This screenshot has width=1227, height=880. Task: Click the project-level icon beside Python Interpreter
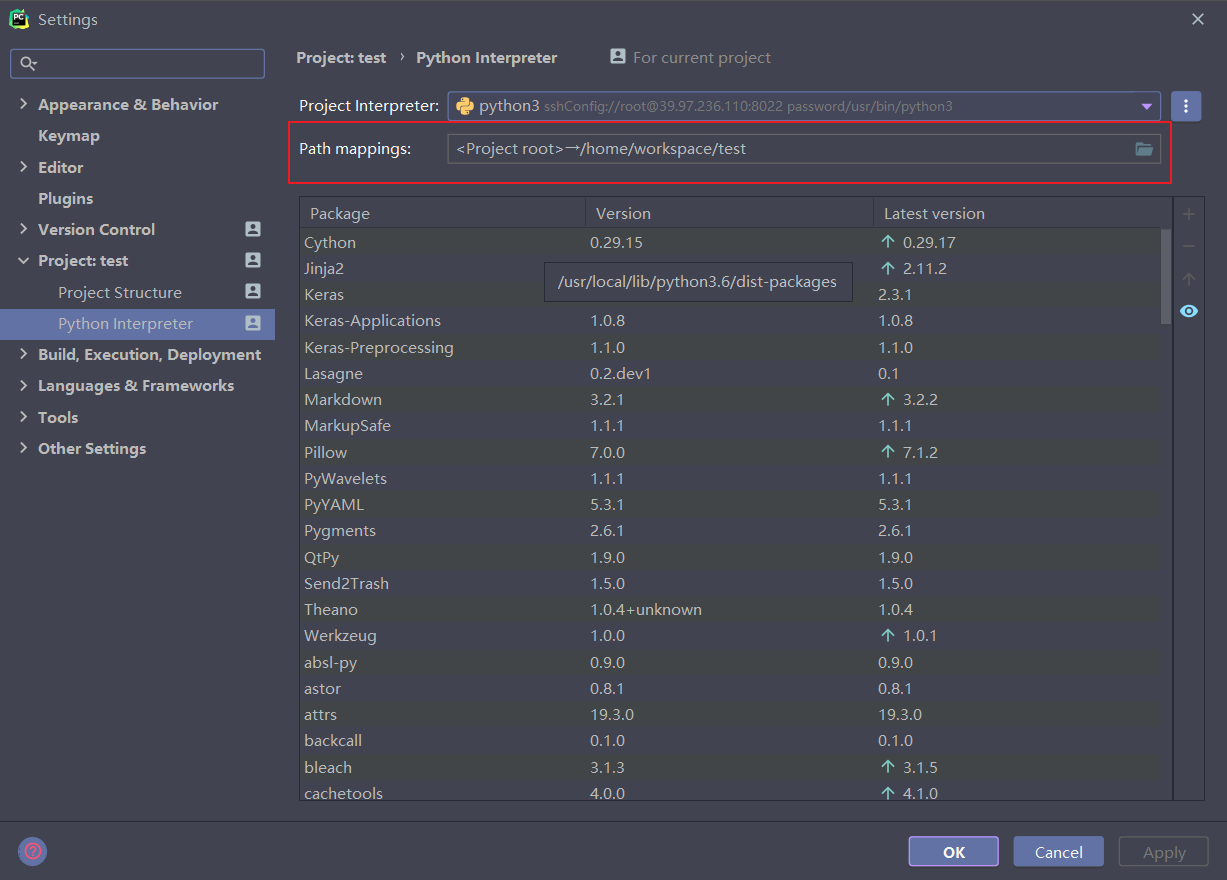coord(253,323)
